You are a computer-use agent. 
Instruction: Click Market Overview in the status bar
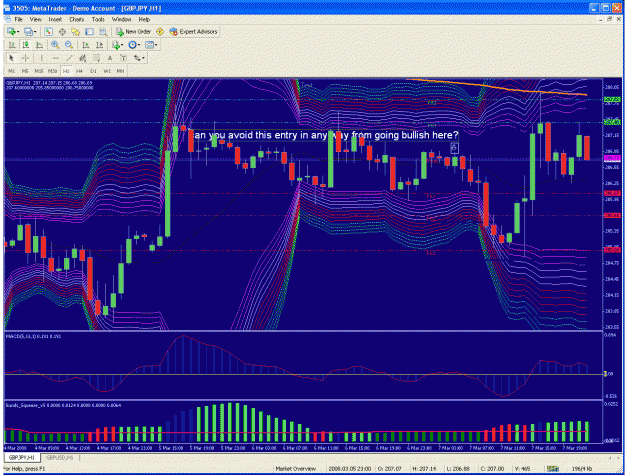point(295,469)
